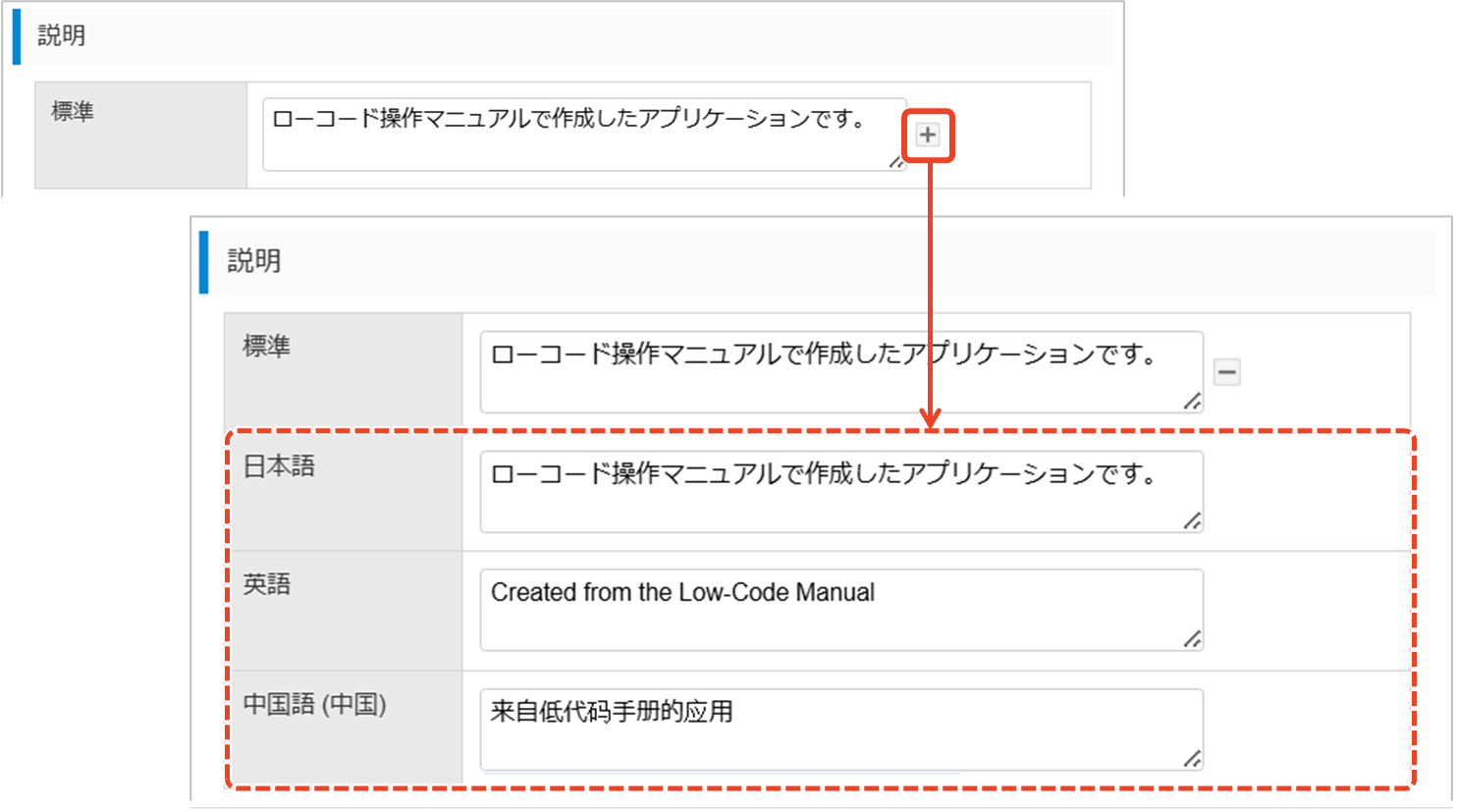This screenshot has height=812, width=1457.
Task: Click the blue bar beside the expanded 説明 heading
Action: 204,262
